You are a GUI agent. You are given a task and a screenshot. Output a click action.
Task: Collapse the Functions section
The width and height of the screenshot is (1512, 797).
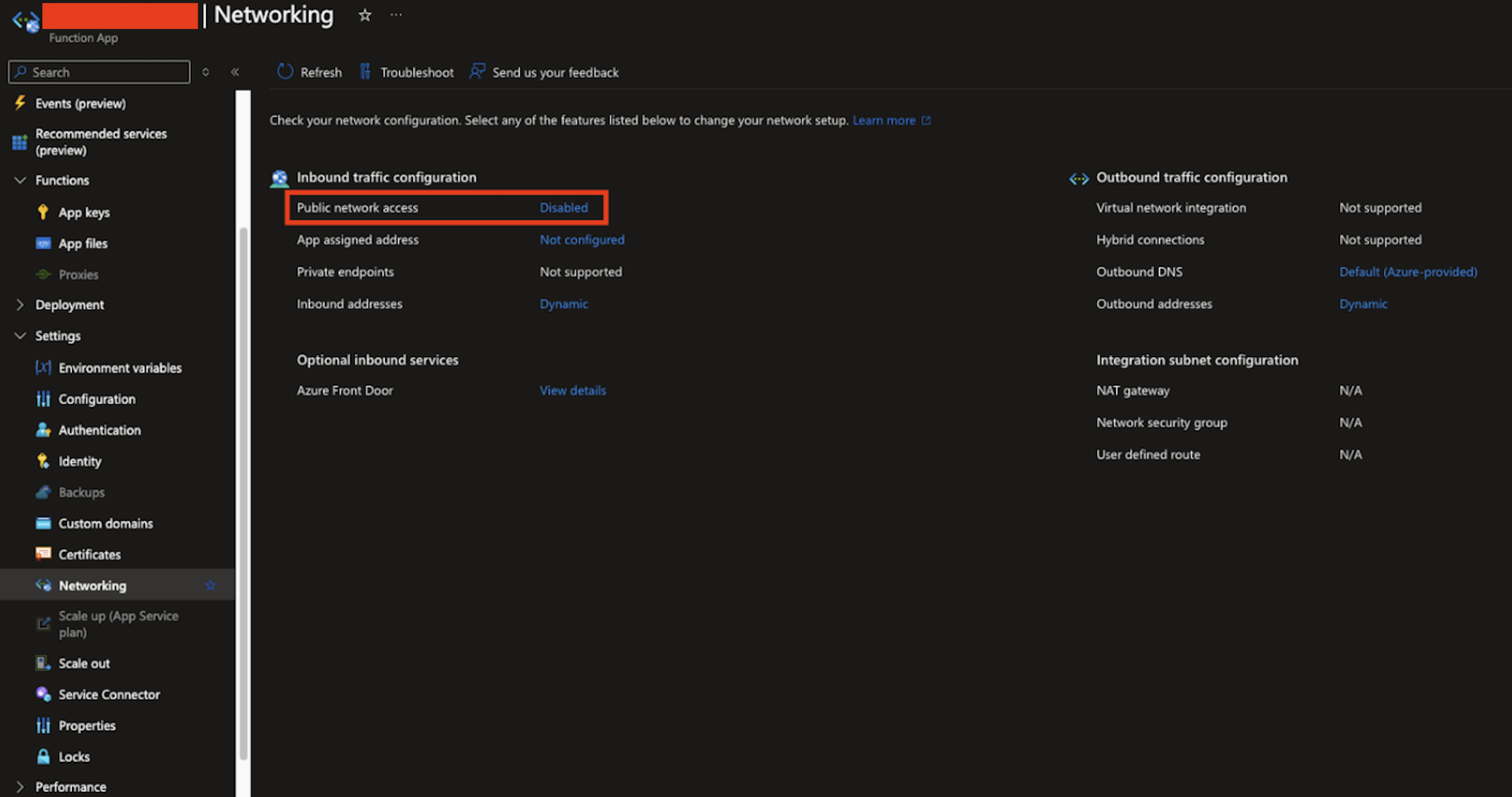click(19, 180)
